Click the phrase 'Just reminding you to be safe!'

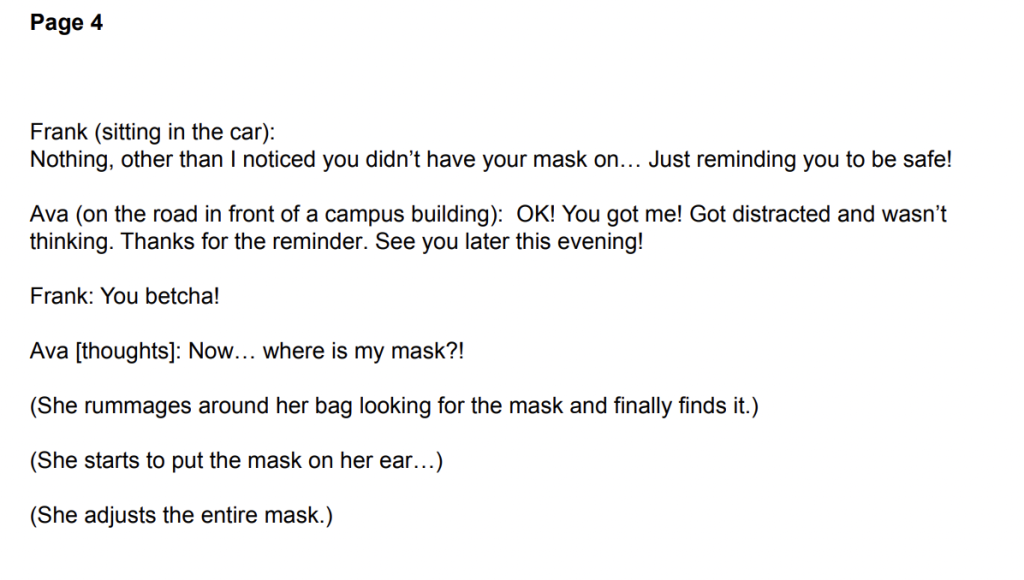point(800,159)
